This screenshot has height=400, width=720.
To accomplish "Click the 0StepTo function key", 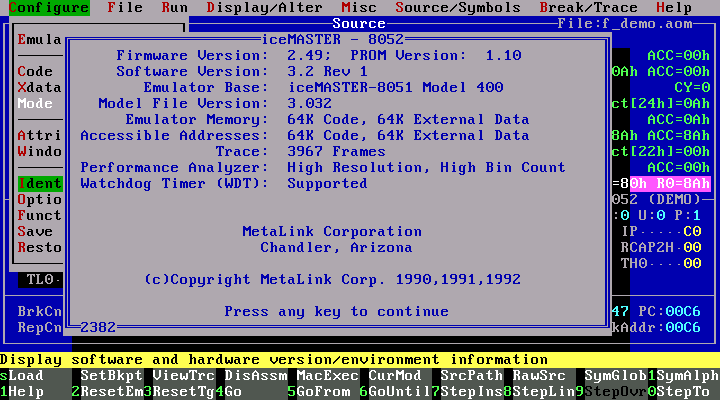I will (679, 392).
